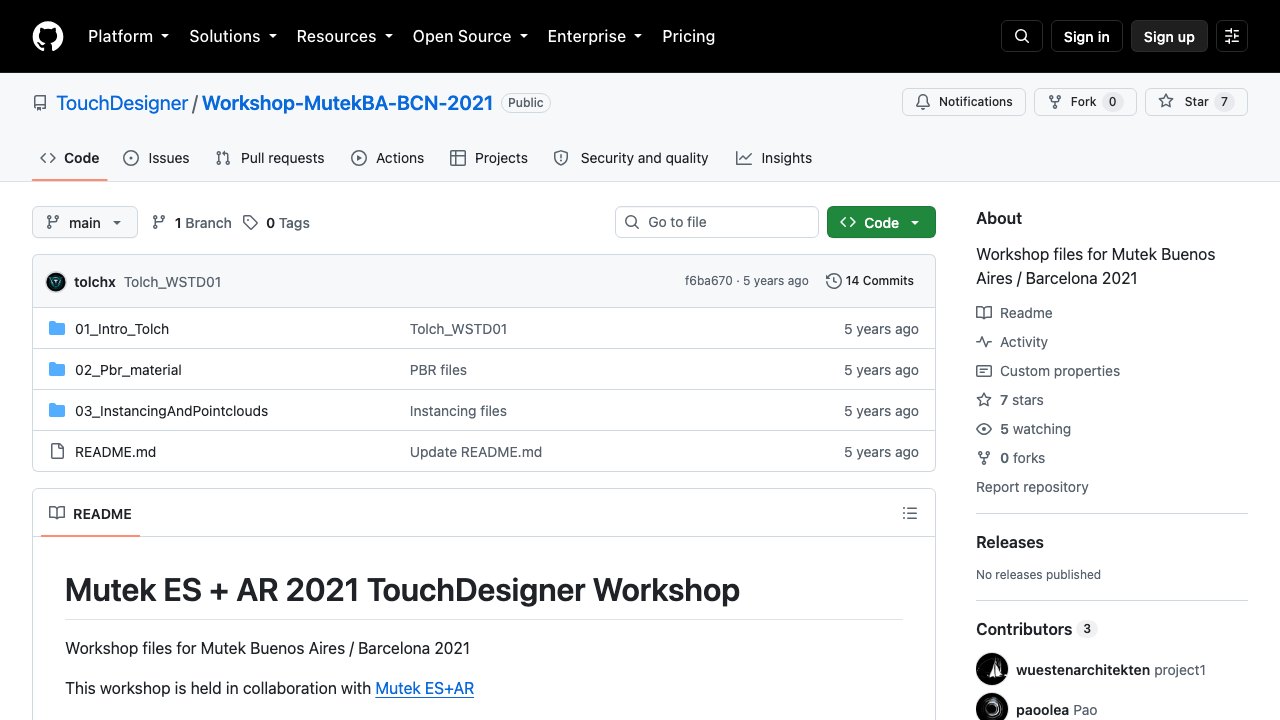Click wuestenarchitekten contributor avatar
1280x720 pixels.
pyautogui.click(x=992, y=669)
